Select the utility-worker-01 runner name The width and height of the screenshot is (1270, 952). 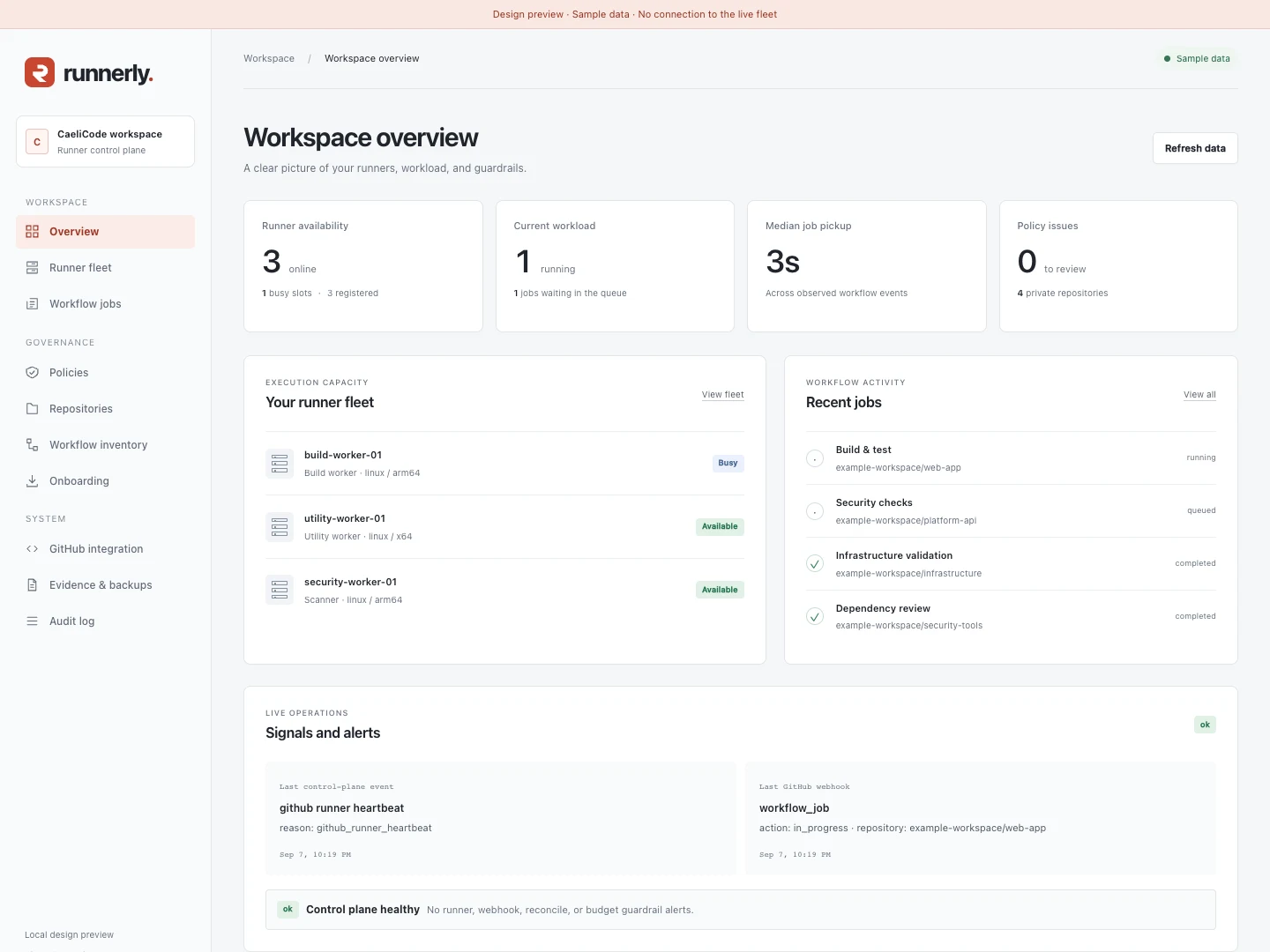point(345,519)
